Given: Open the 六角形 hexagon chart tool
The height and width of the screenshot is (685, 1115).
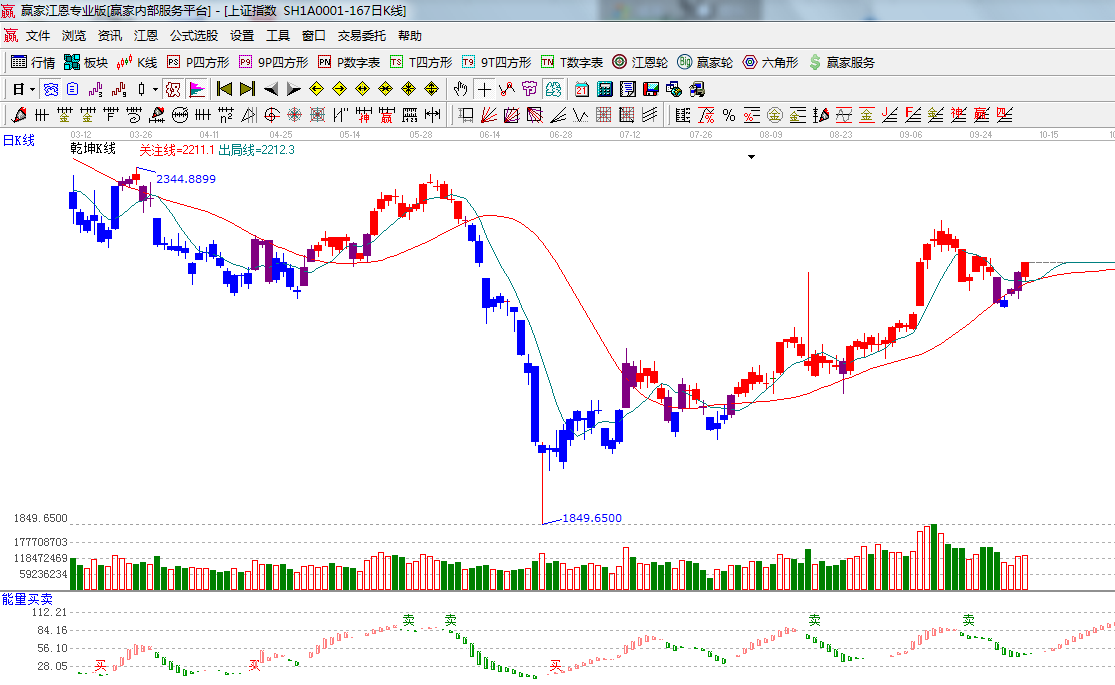Looking at the screenshot, I should click(770, 62).
